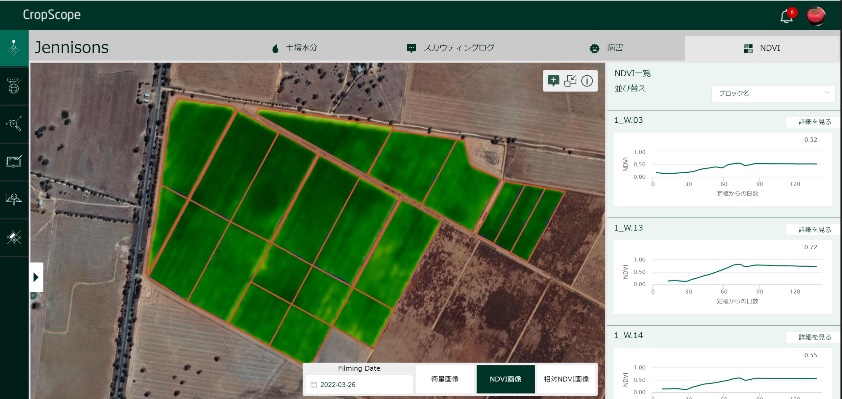The width and height of the screenshot is (842, 399).
Task: Add a comment with the plus bubble icon
Action: [553, 81]
